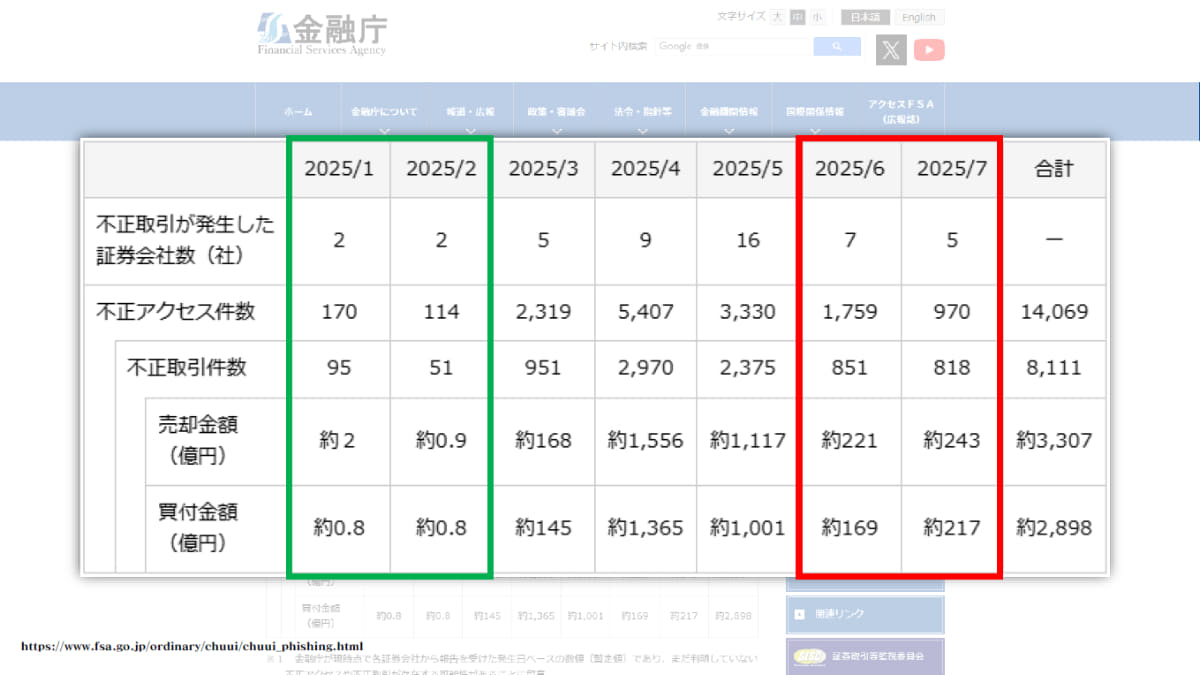Open the 金融機関情報 navigation menu
Image resolution: width=1200 pixels, height=675 pixels.
(731, 112)
